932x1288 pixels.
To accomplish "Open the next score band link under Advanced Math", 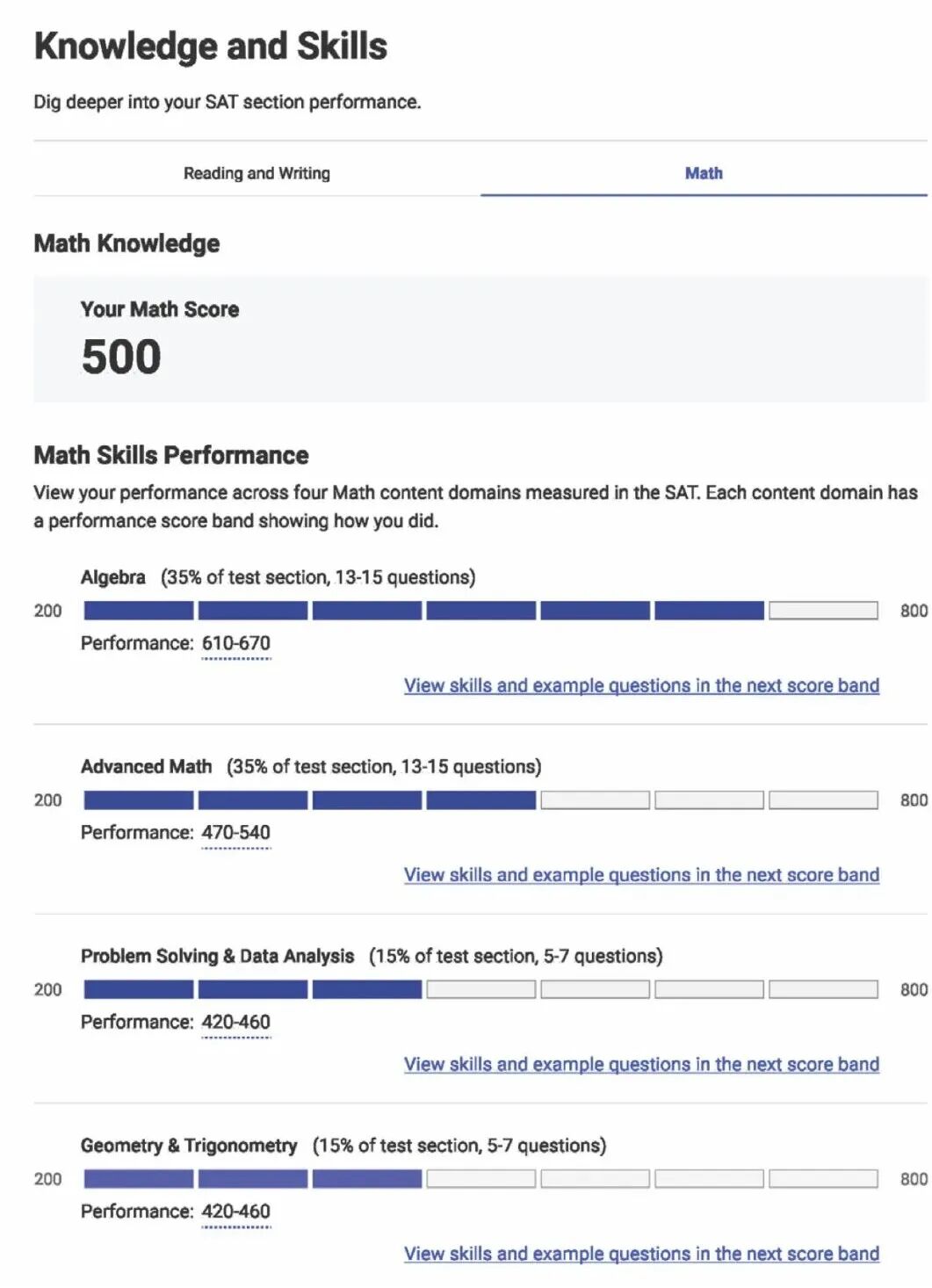I will click(x=641, y=875).
